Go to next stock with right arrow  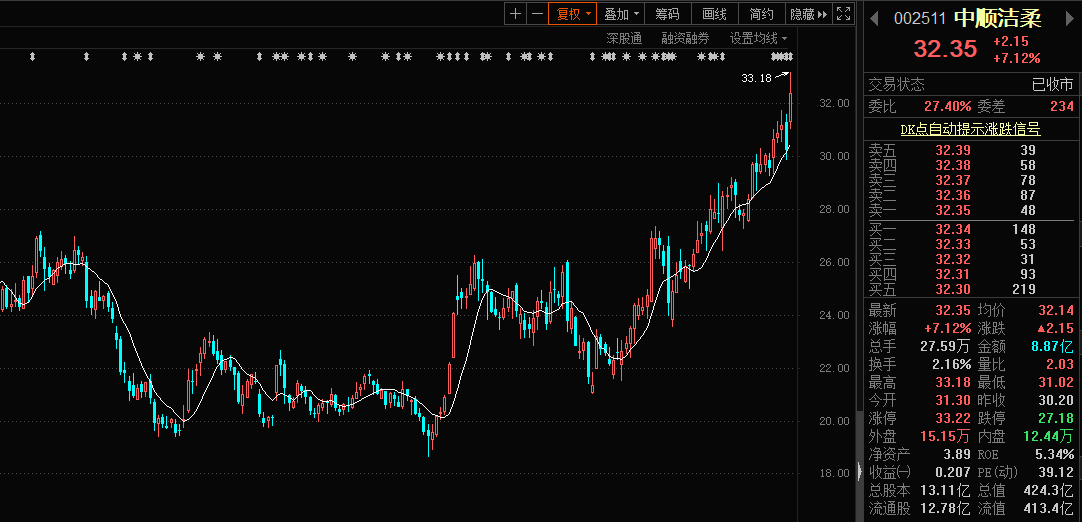click(1071, 17)
